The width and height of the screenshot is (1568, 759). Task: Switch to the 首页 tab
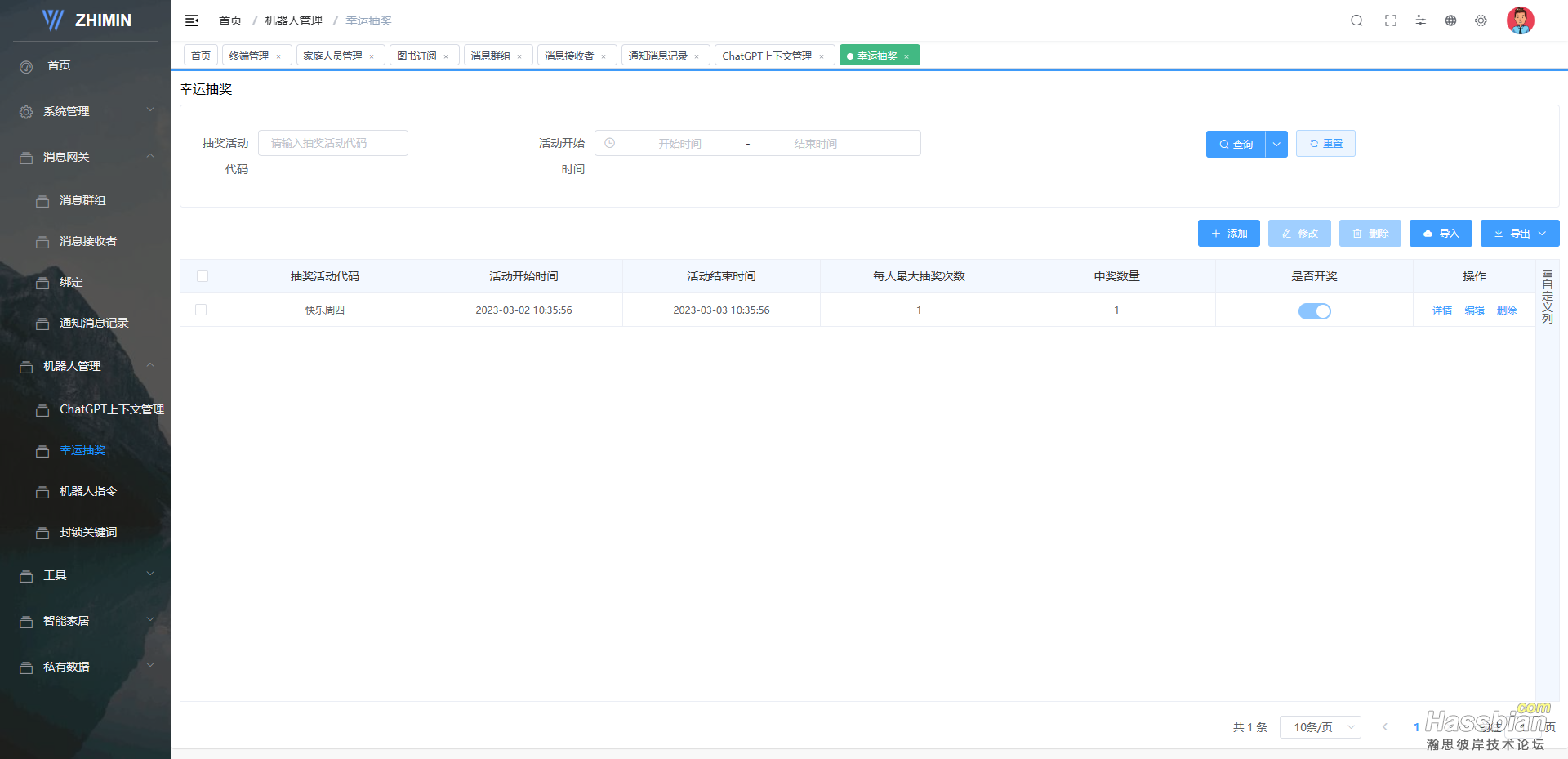tap(201, 56)
